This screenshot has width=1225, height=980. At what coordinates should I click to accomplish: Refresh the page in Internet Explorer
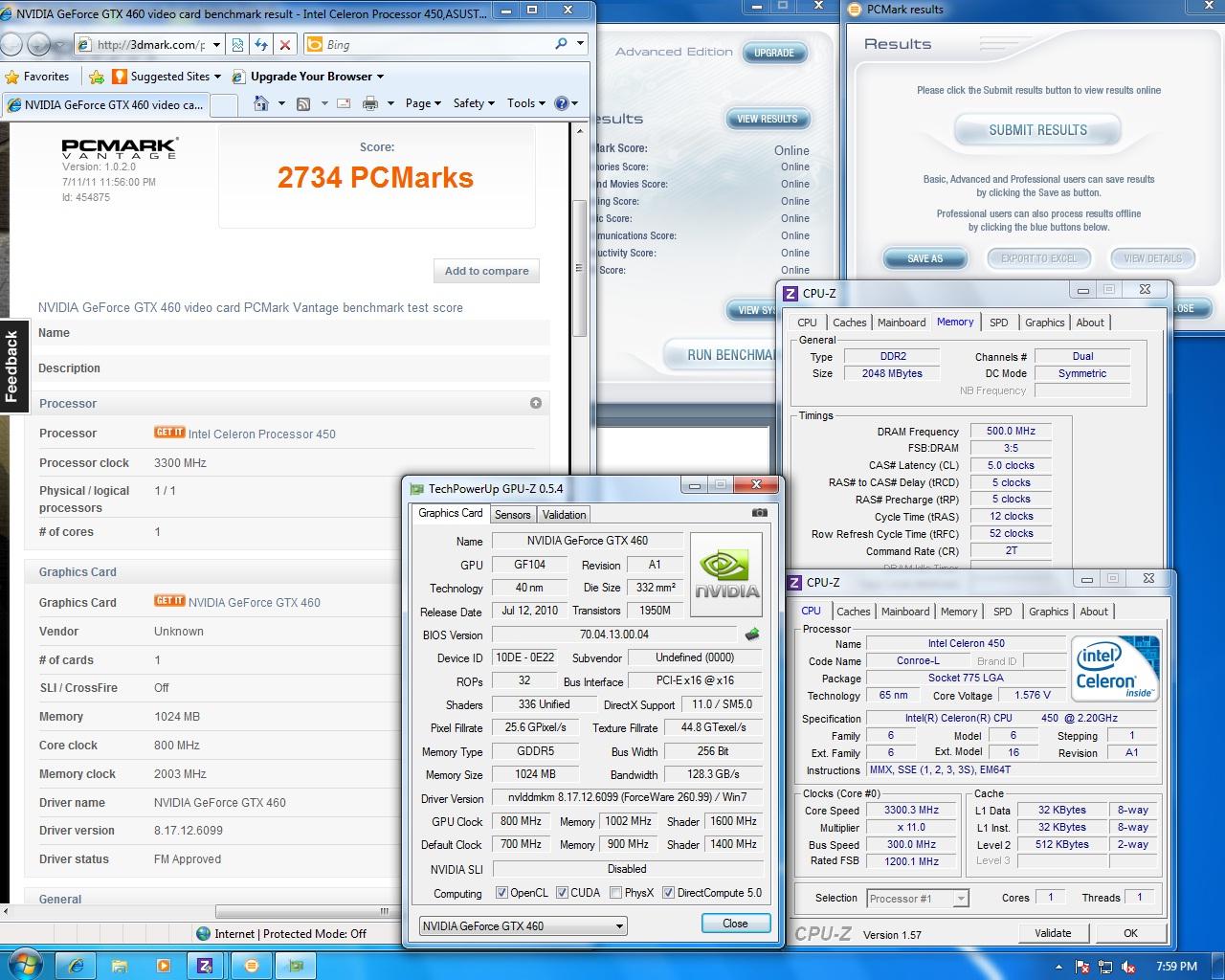tap(261, 44)
